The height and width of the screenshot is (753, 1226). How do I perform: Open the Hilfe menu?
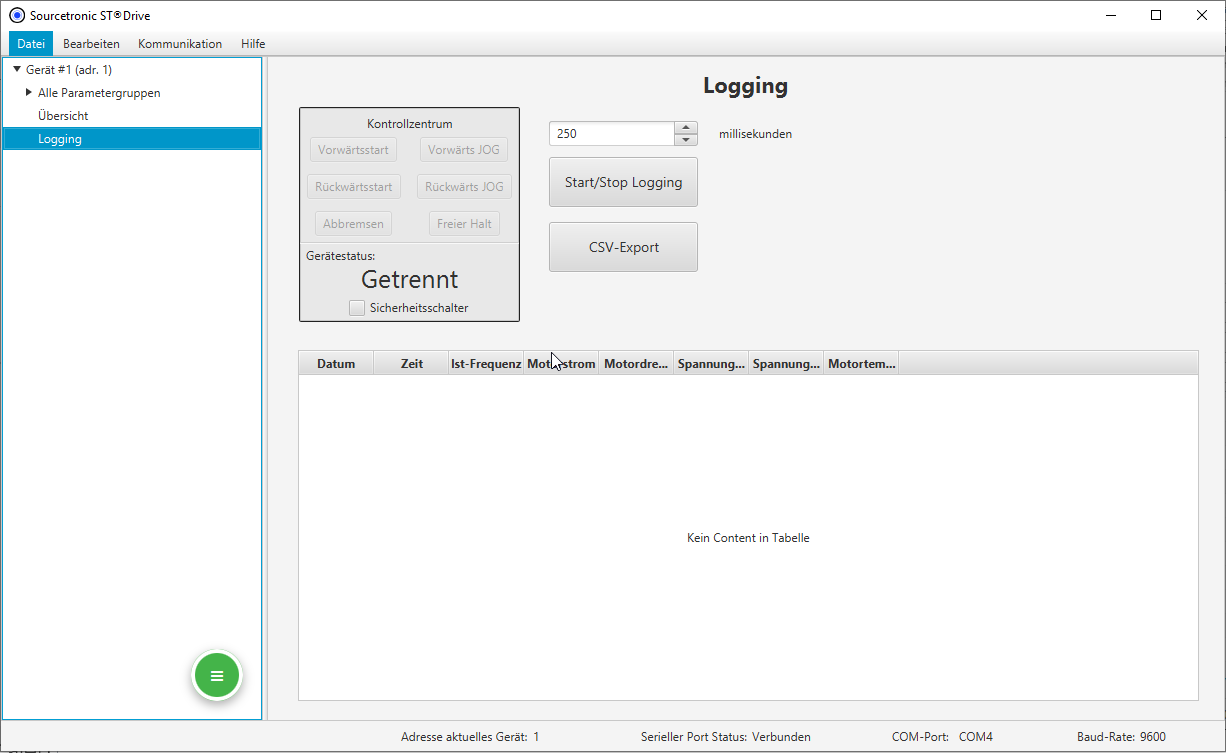click(x=253, y=44)
